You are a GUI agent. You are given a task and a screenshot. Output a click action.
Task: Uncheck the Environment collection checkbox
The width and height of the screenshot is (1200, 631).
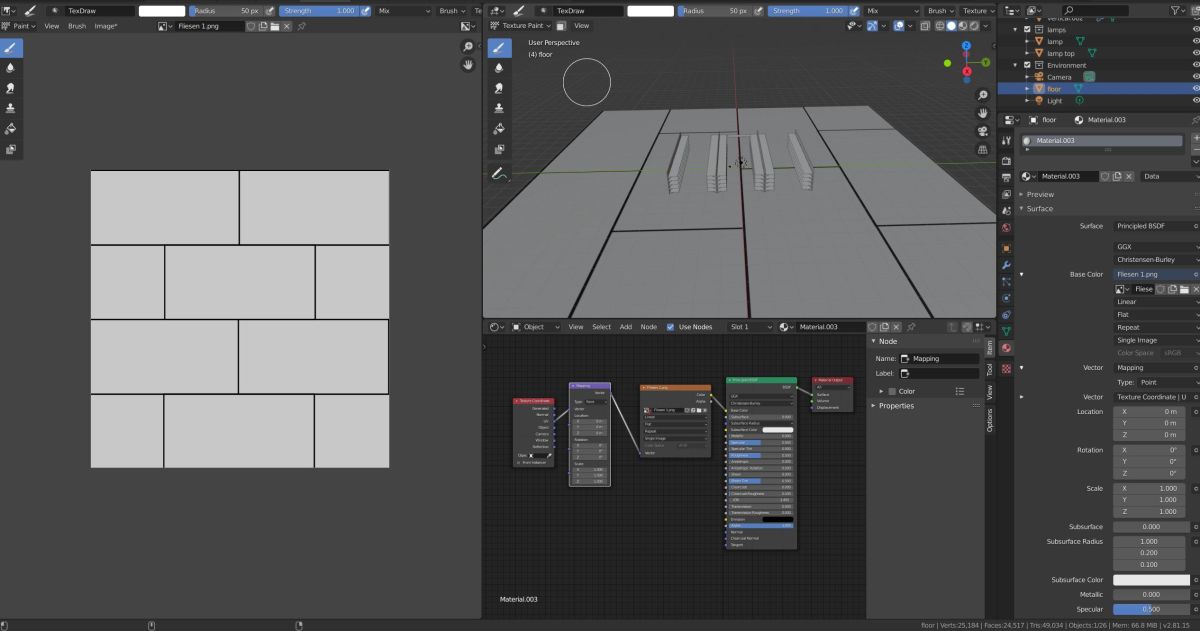pyautogui.click(x=1027, y=65)
